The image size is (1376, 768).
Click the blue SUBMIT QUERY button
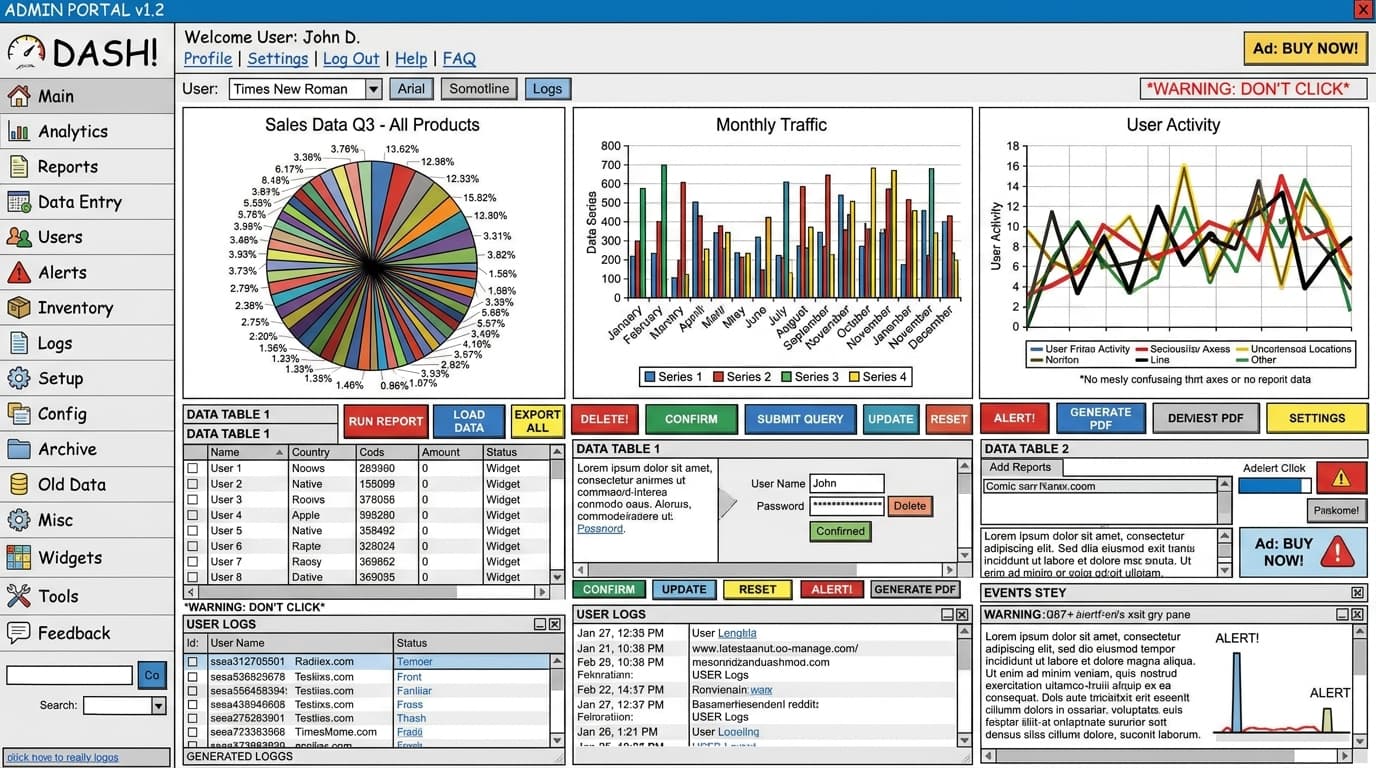click(x=800, y=419)
